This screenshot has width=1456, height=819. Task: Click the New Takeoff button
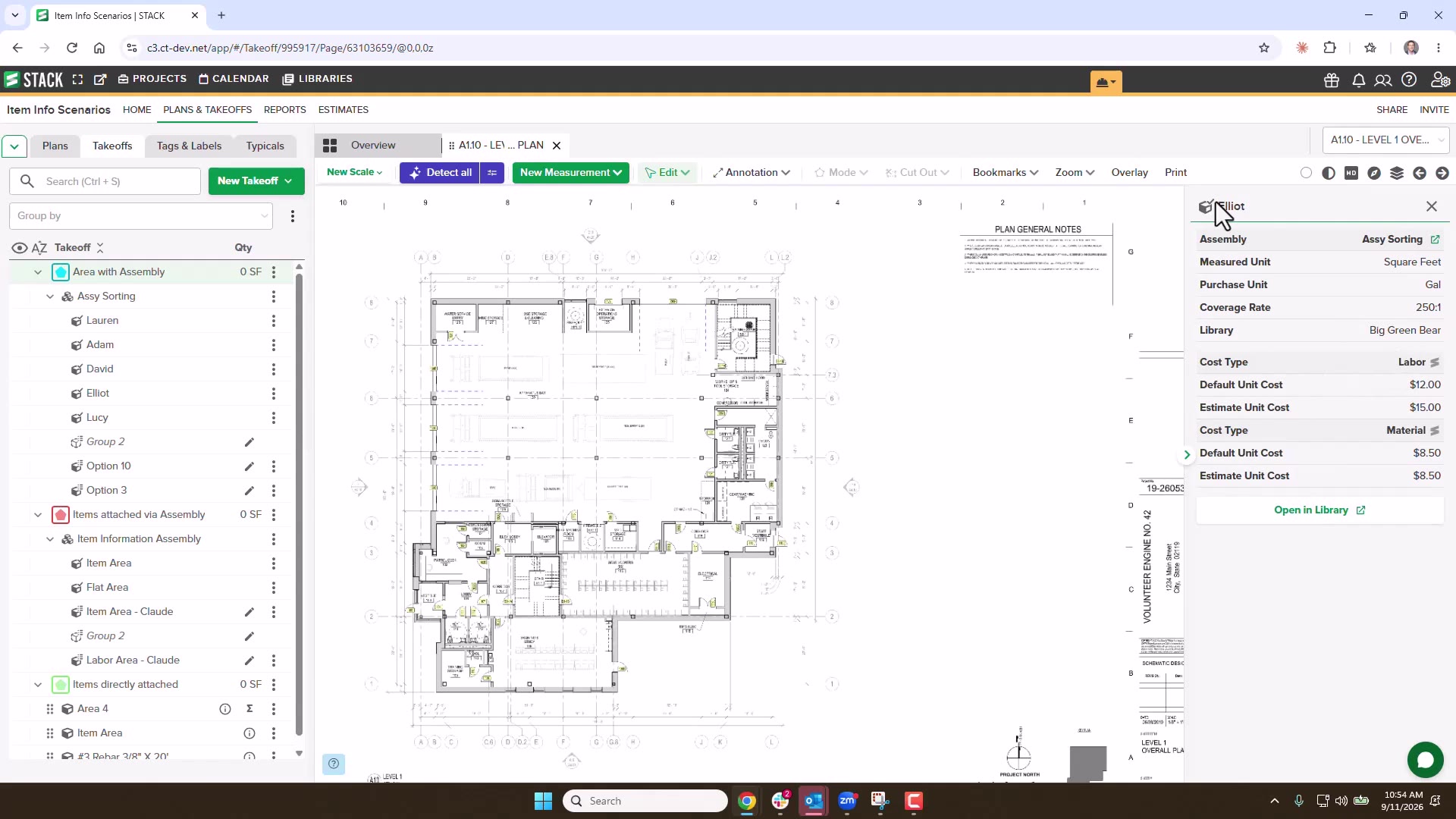point(256,181)
